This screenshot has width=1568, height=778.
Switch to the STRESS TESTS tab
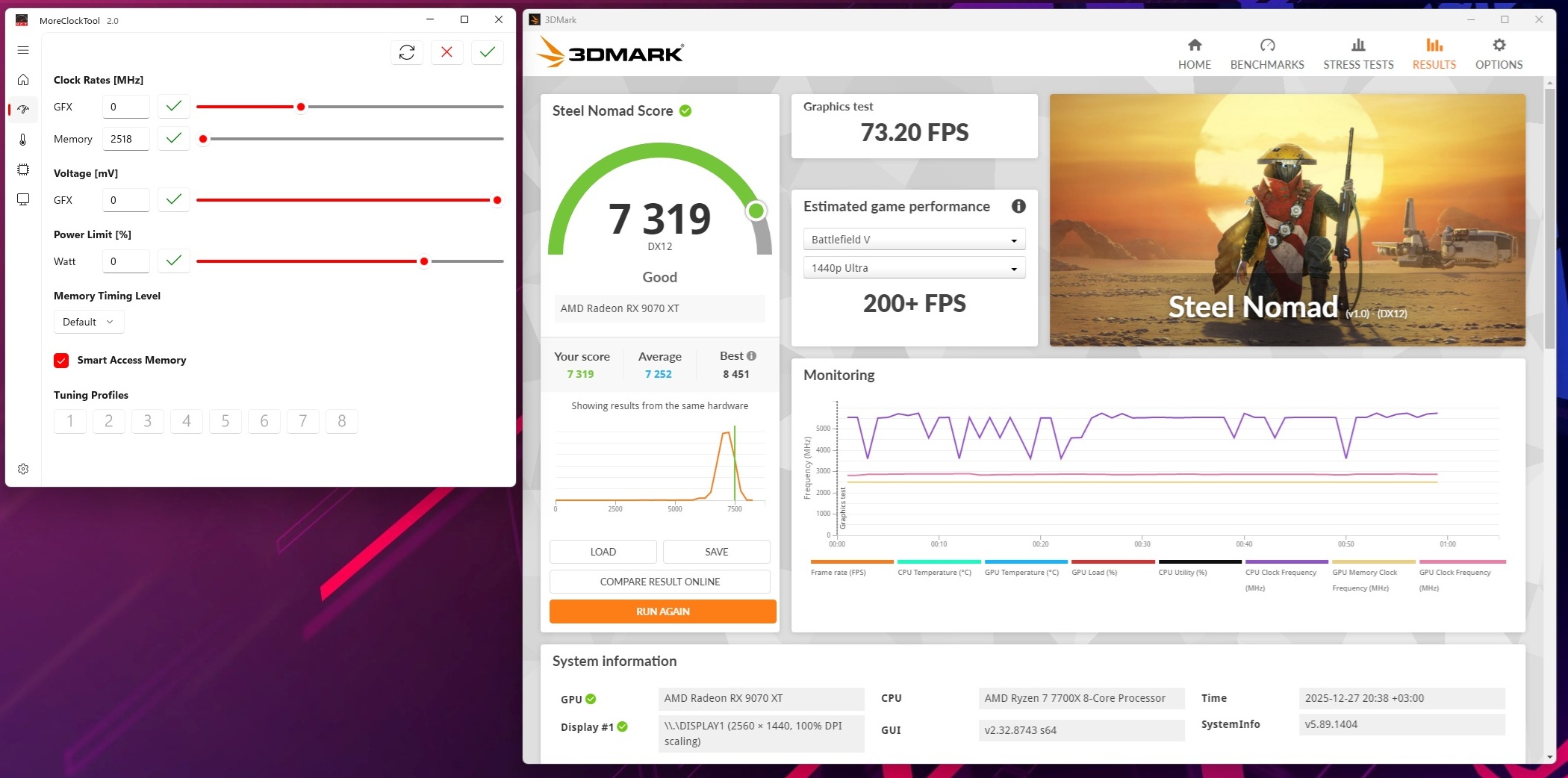tap(1358, 55)
